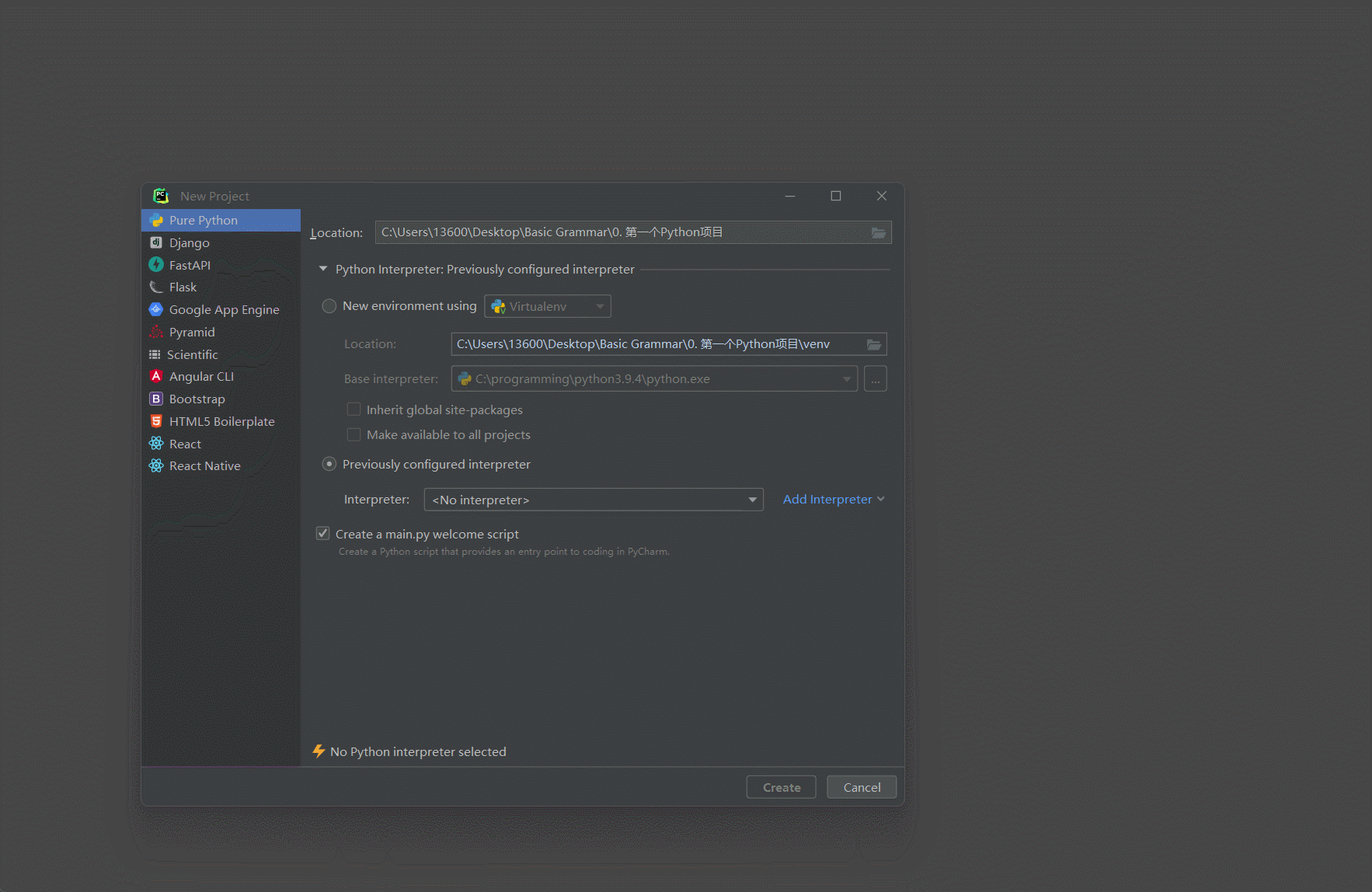1372x892 pixels.
Task: Enable Make available to all projects checkbox
Action: 353,434
